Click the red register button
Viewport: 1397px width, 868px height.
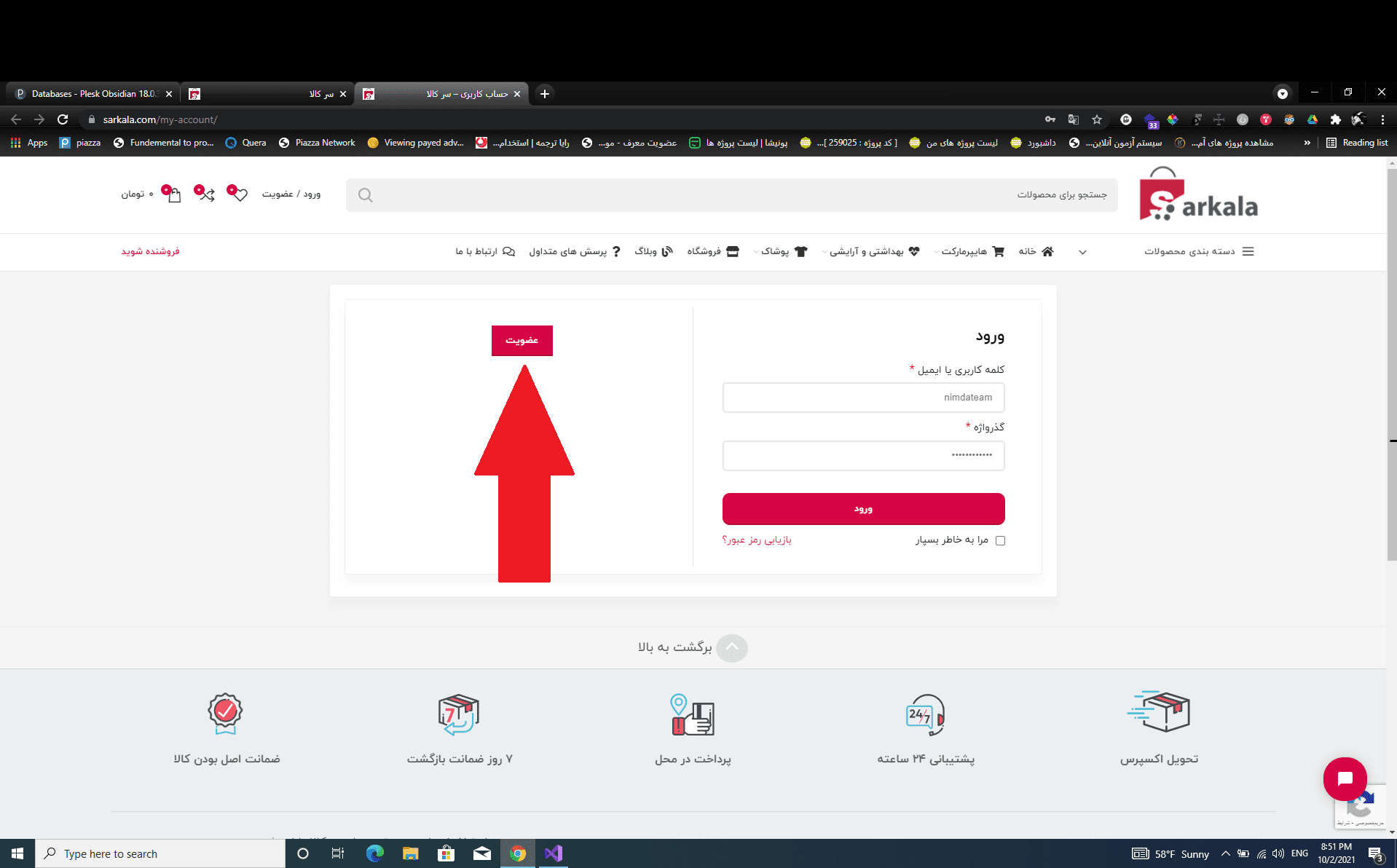coord(522,341)
